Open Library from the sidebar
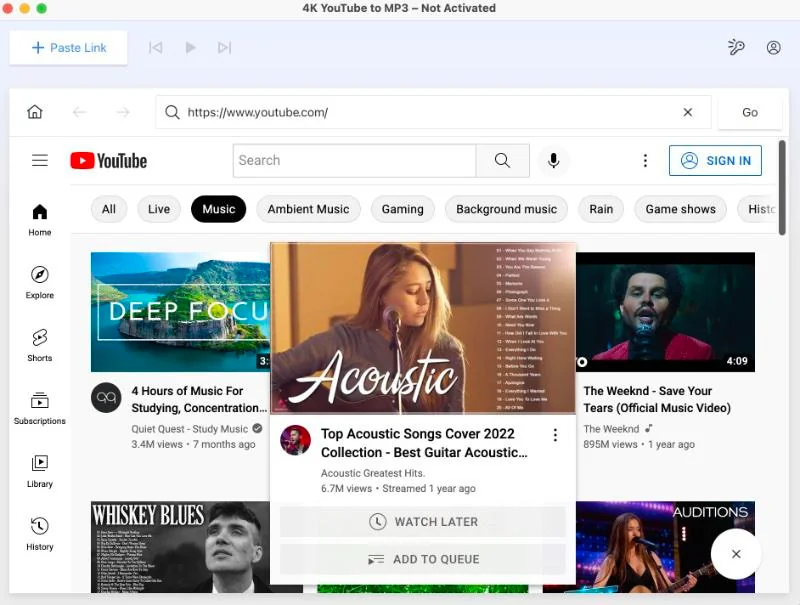This screenshot has width=800, height=605. pyautogui.click(x=39, y=468)
